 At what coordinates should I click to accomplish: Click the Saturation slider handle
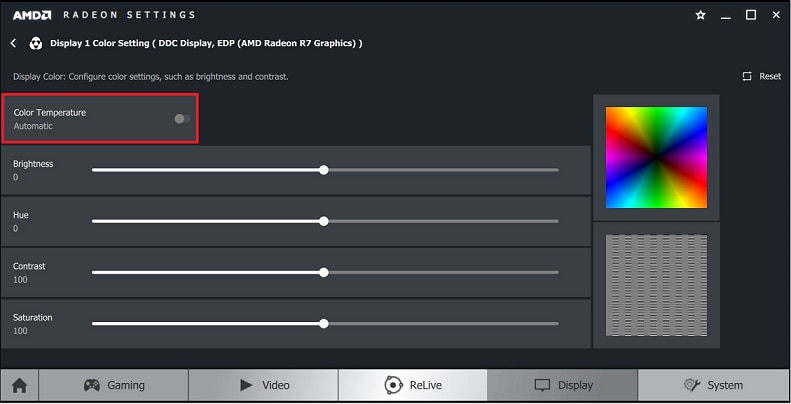pyautogui.click(x=324, y=324)
